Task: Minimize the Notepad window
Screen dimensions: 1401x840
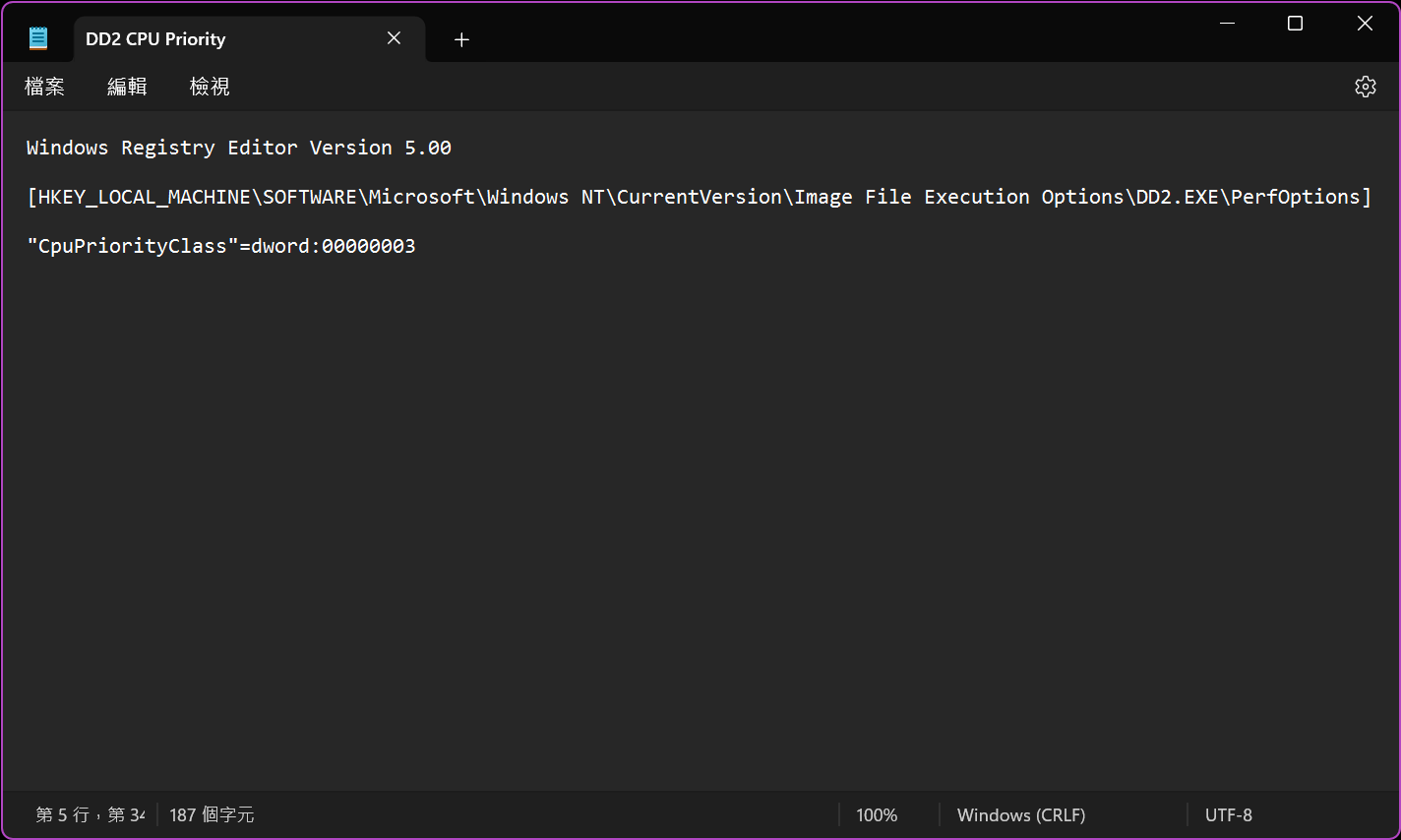Action: (x=1227, y=24)
